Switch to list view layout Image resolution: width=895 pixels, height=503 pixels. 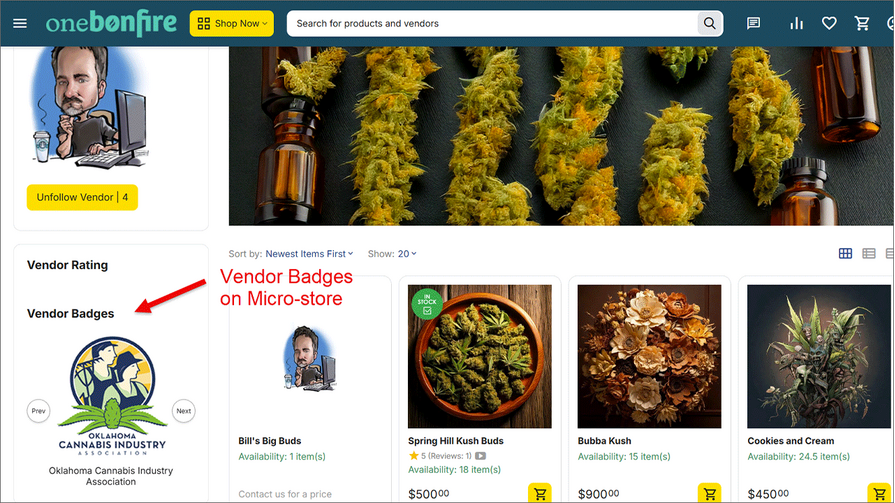(x=868, y=254)
